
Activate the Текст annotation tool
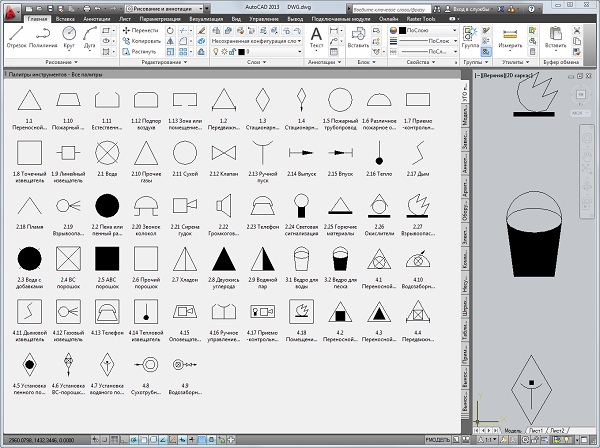coord(316,36)
